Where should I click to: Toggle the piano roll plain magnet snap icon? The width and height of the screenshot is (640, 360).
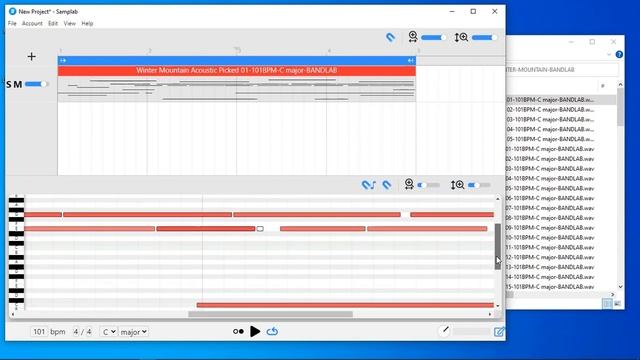(387, 185)
